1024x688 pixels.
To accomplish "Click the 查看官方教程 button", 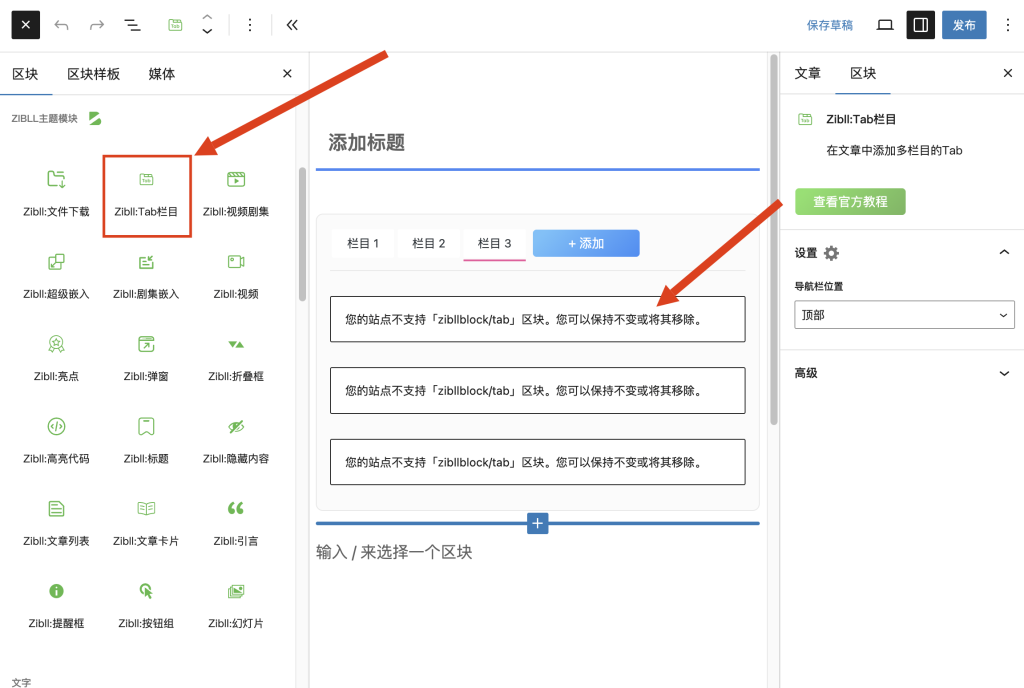I will 850,202.
